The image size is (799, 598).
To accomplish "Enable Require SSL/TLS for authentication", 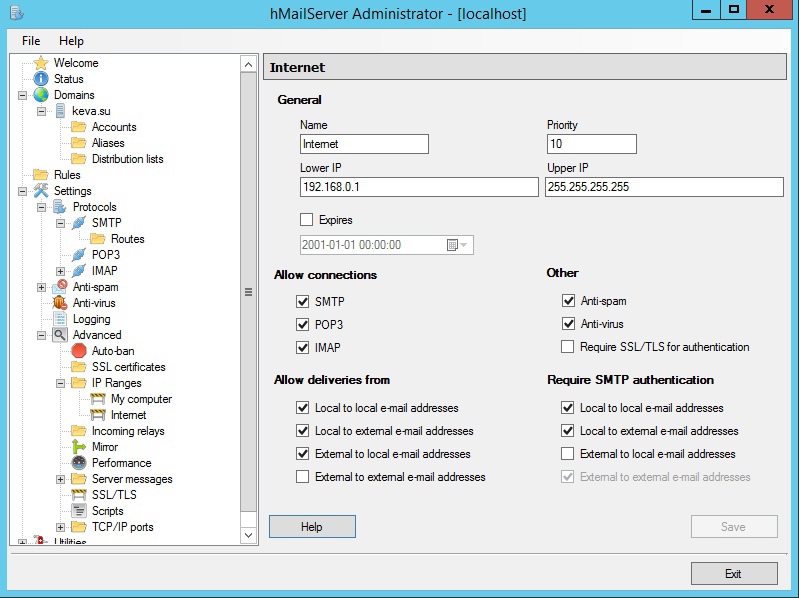I will pyautogui.click(x=567, y=346).
